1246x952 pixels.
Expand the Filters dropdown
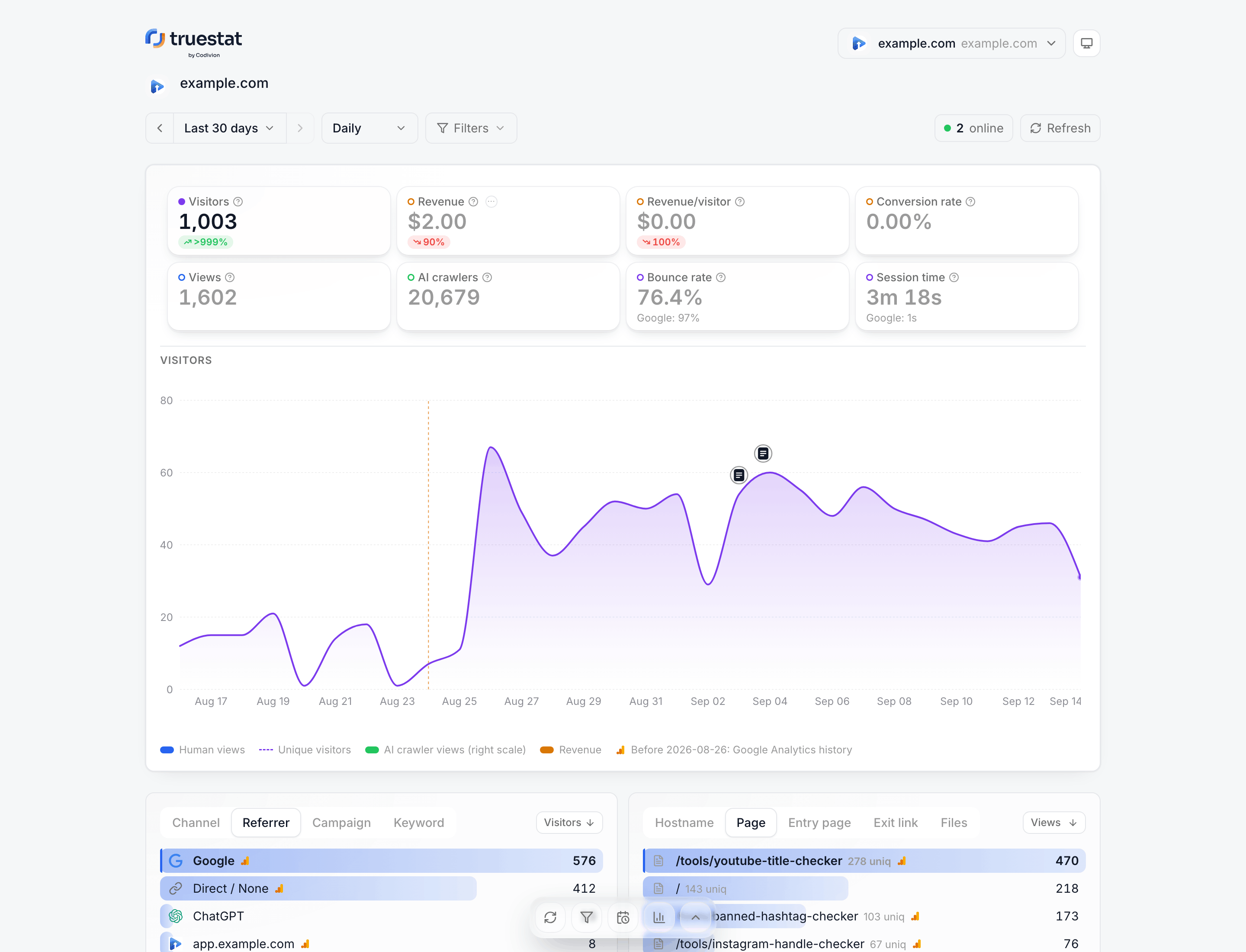tap(471, 128)
